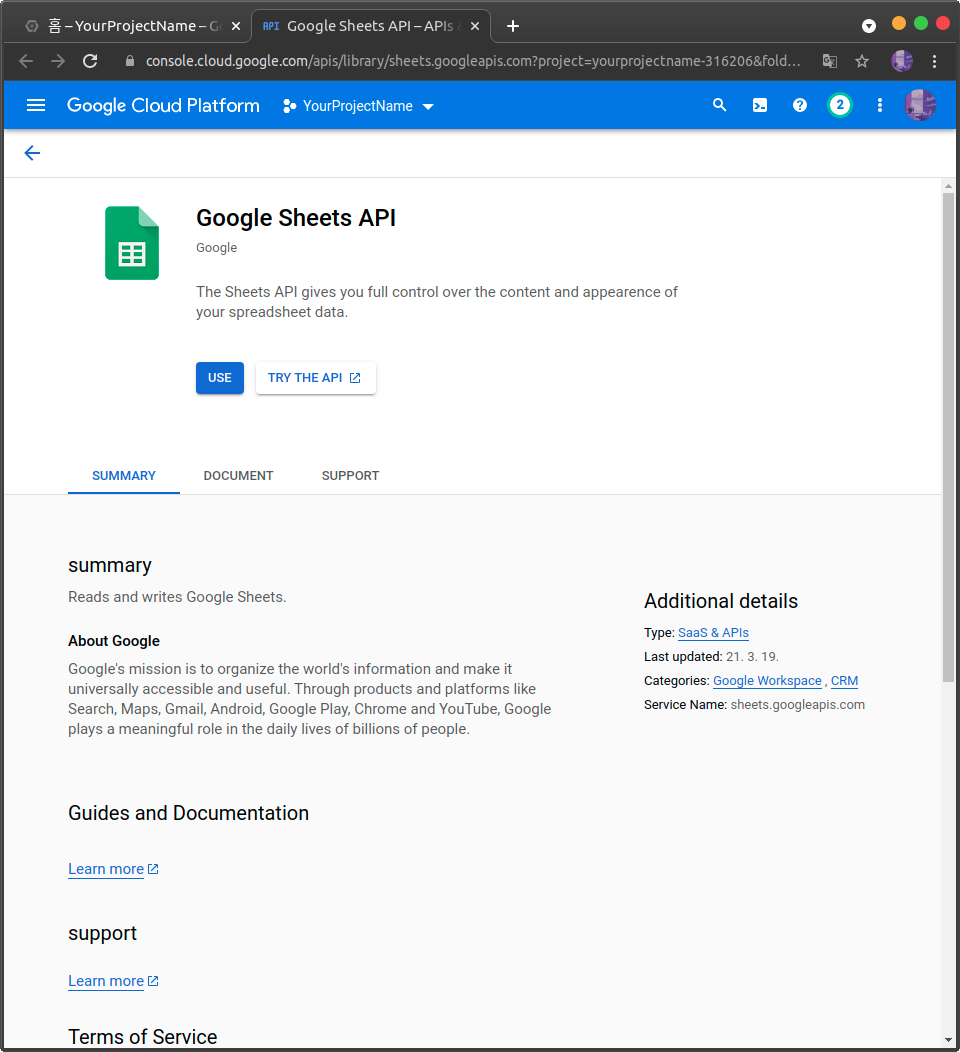Viewport: 960px width, 1052px height.
Task: Click the orange minimize window button
Action: click(899, 23)
